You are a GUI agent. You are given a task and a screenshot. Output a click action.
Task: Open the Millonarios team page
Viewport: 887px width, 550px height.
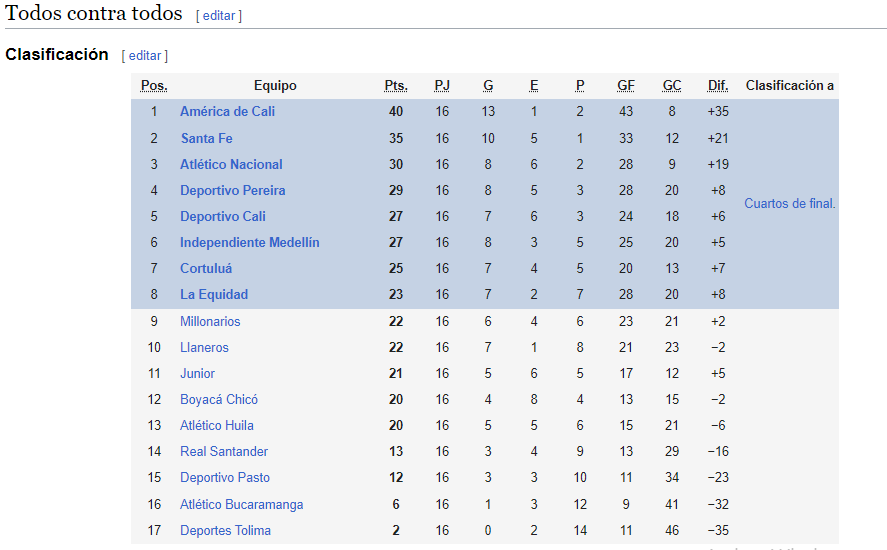210,321
